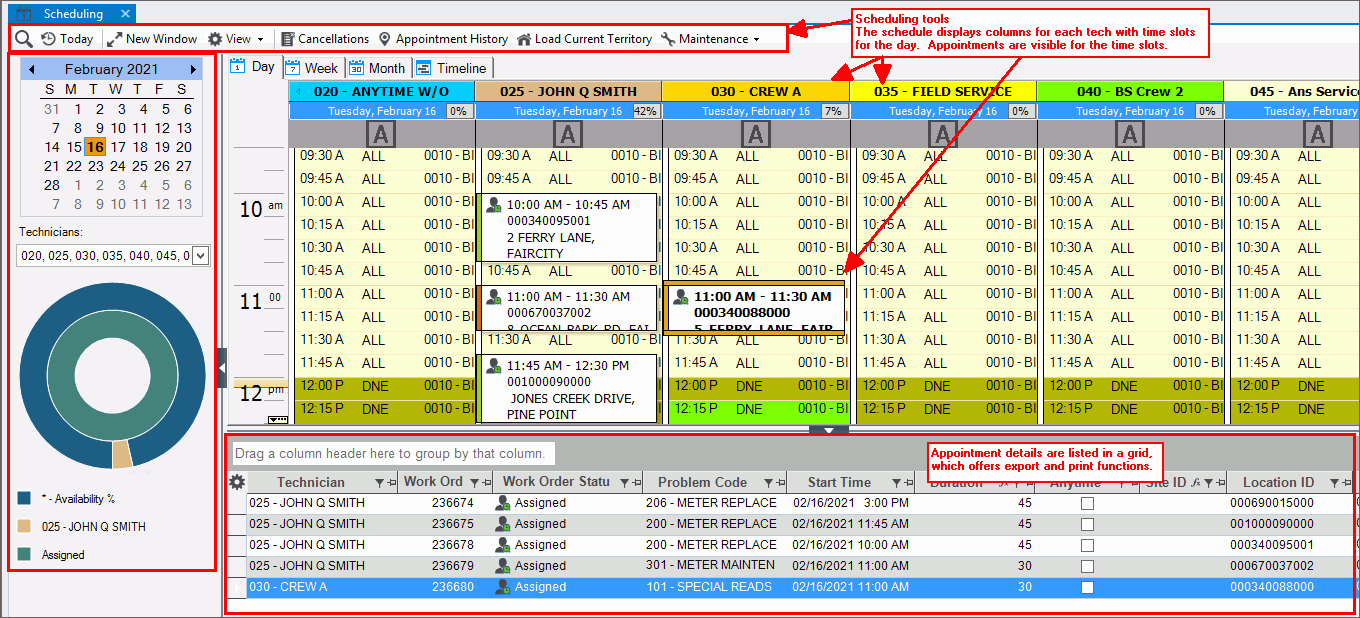Open Appointment History
Image resolution: width=1360 pixels, height=618 pixels.
[x=443, y=39]
